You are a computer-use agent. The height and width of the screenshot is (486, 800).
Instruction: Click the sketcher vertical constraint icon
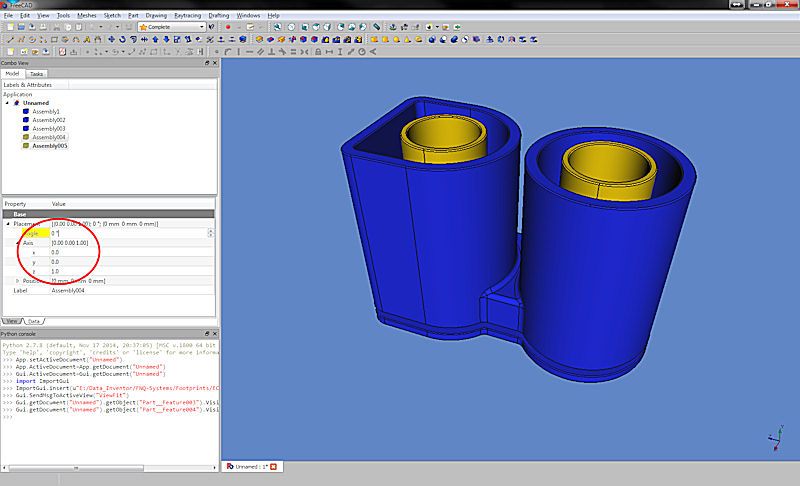pyautogui.click(x=238, y=52)
